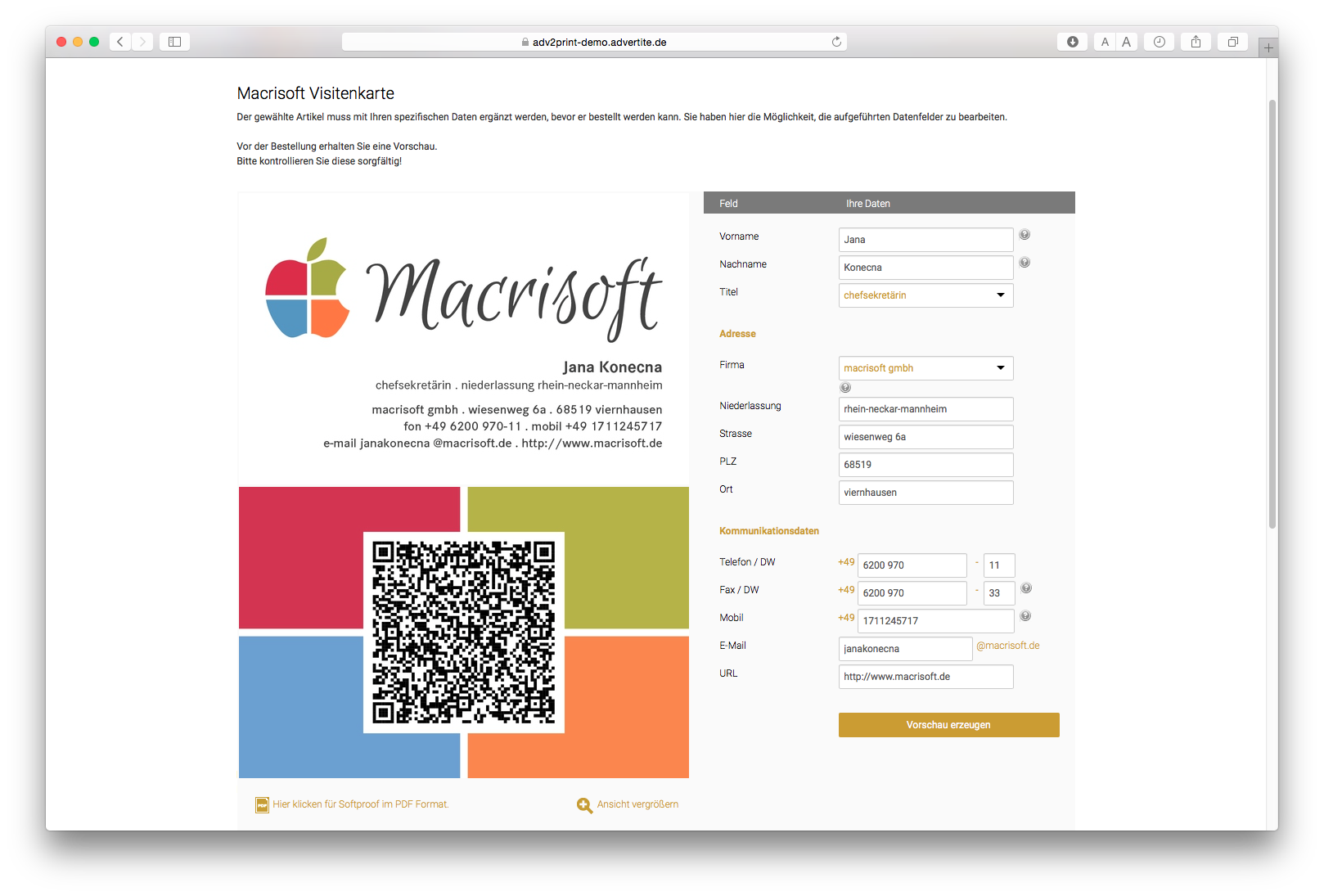Click the Ihre Daten column header
Image resolution: width=1324 pixels, height=896 pixels.
point(868,204)
